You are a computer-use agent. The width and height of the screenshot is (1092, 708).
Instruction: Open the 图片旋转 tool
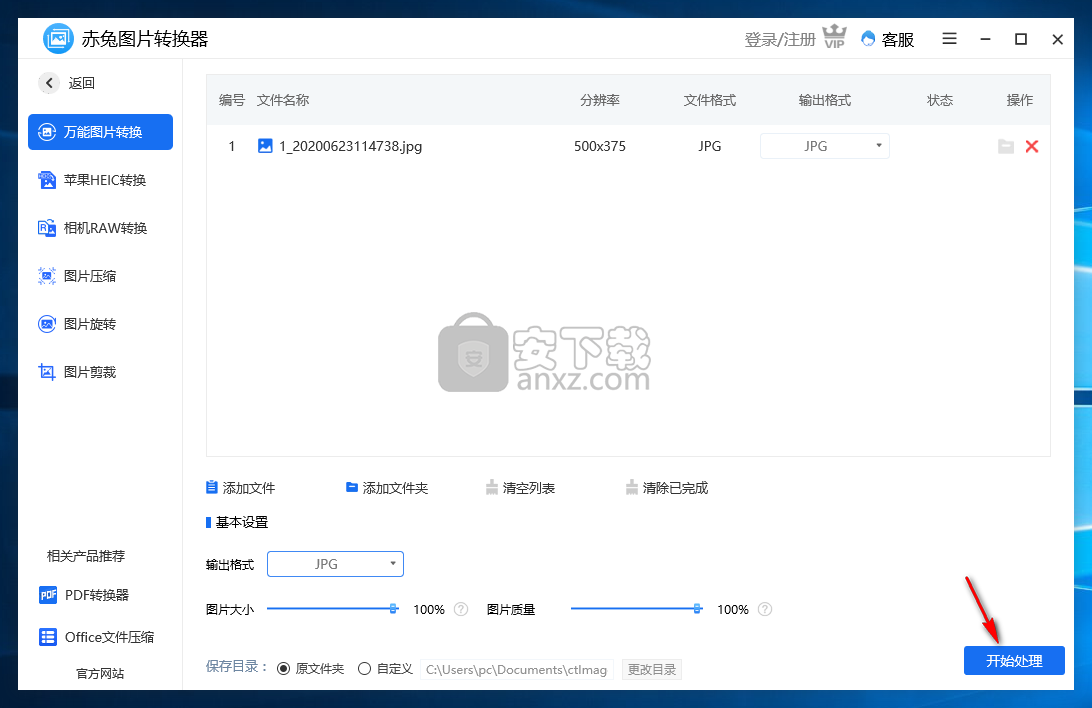click(x=77, y=324)
